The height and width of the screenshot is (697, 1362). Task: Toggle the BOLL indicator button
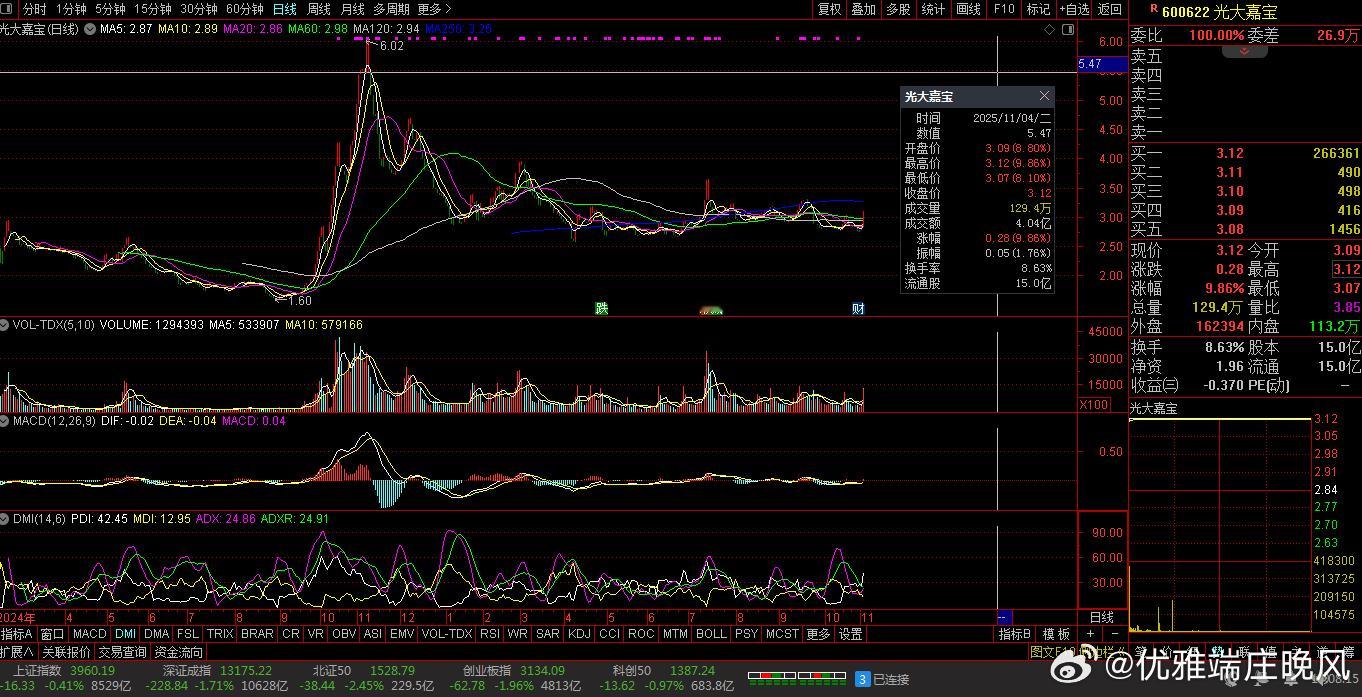(710, 634)
